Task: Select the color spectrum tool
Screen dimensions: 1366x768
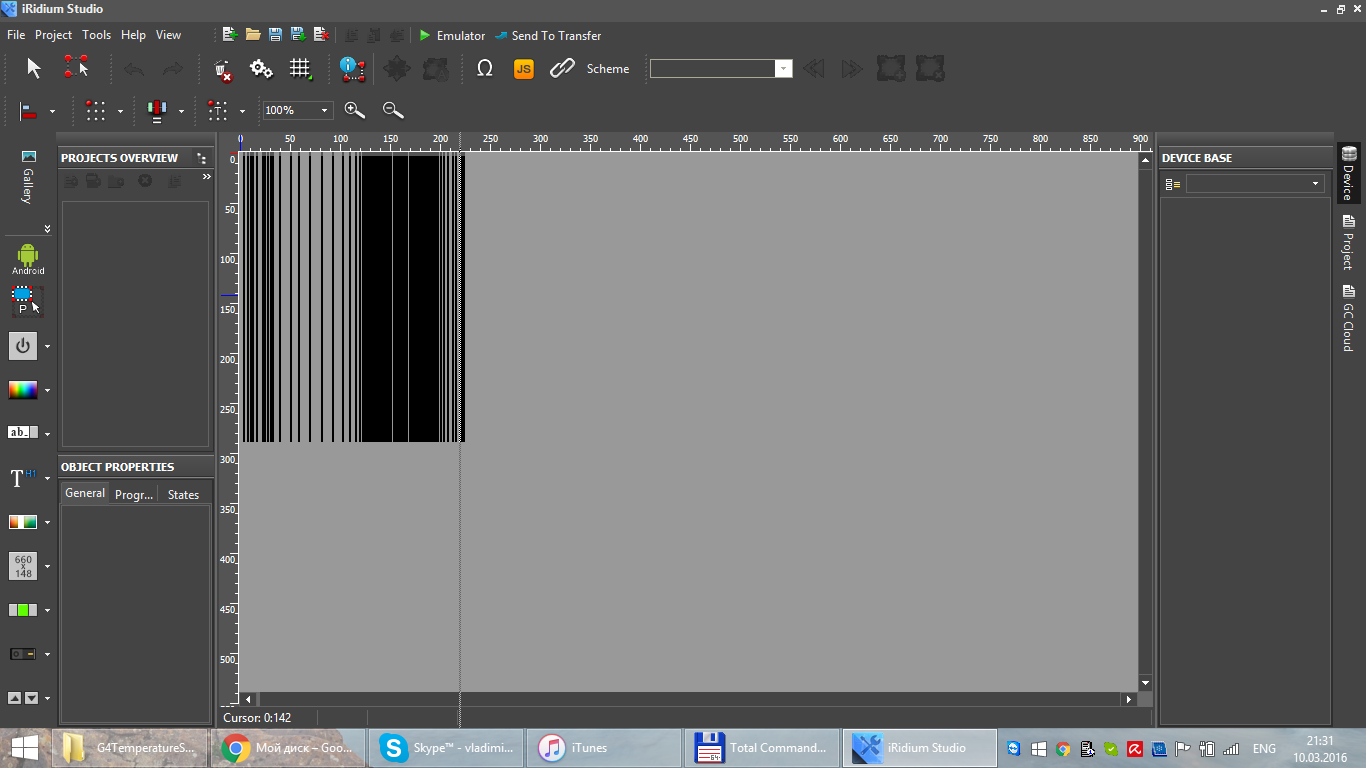Action: (x=23, y=390)
